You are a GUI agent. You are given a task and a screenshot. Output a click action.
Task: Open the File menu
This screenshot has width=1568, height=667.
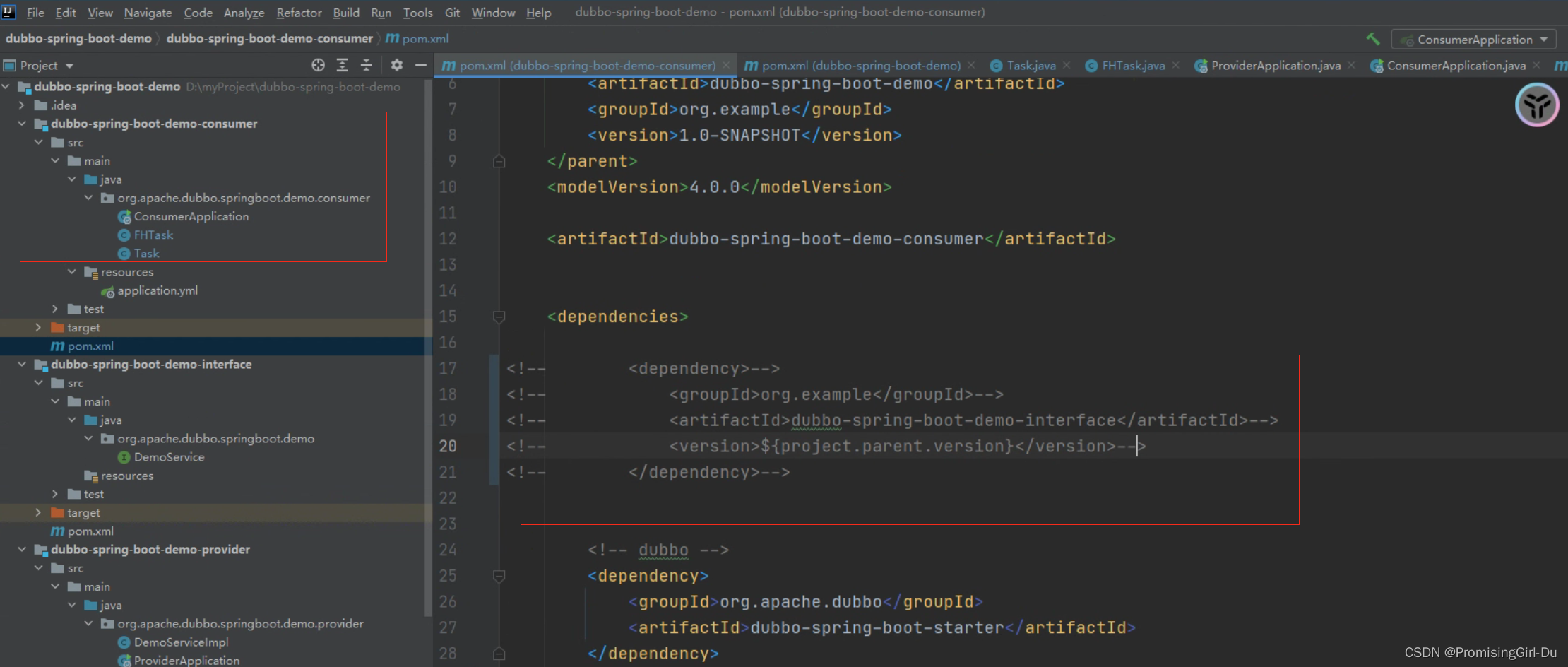(35, 13)
